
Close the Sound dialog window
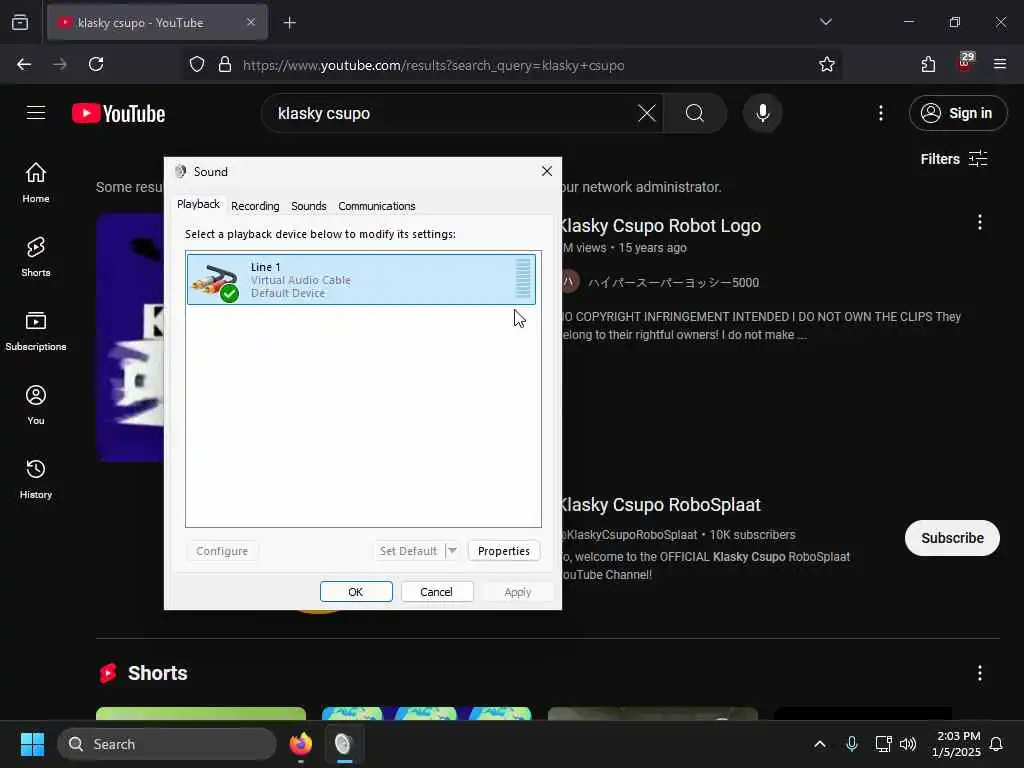click(x=547, y=171)
